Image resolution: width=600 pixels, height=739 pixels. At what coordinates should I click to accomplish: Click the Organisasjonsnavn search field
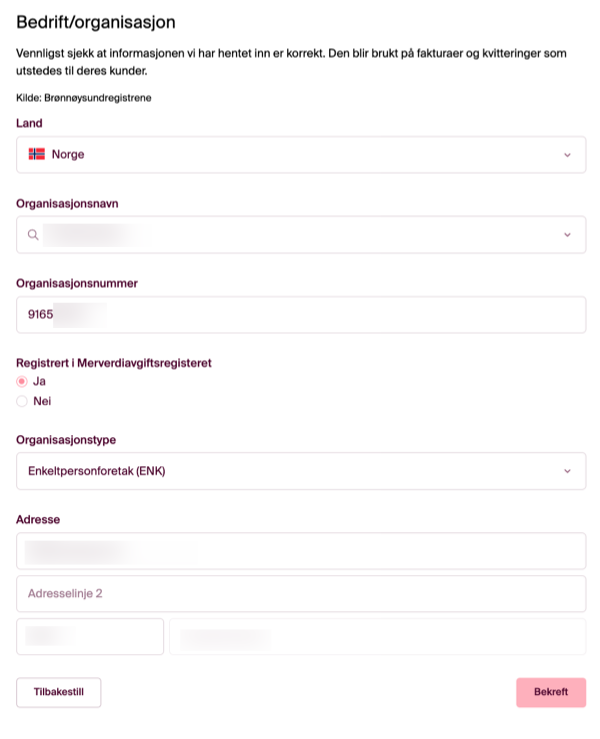click(x=290, y=235)
